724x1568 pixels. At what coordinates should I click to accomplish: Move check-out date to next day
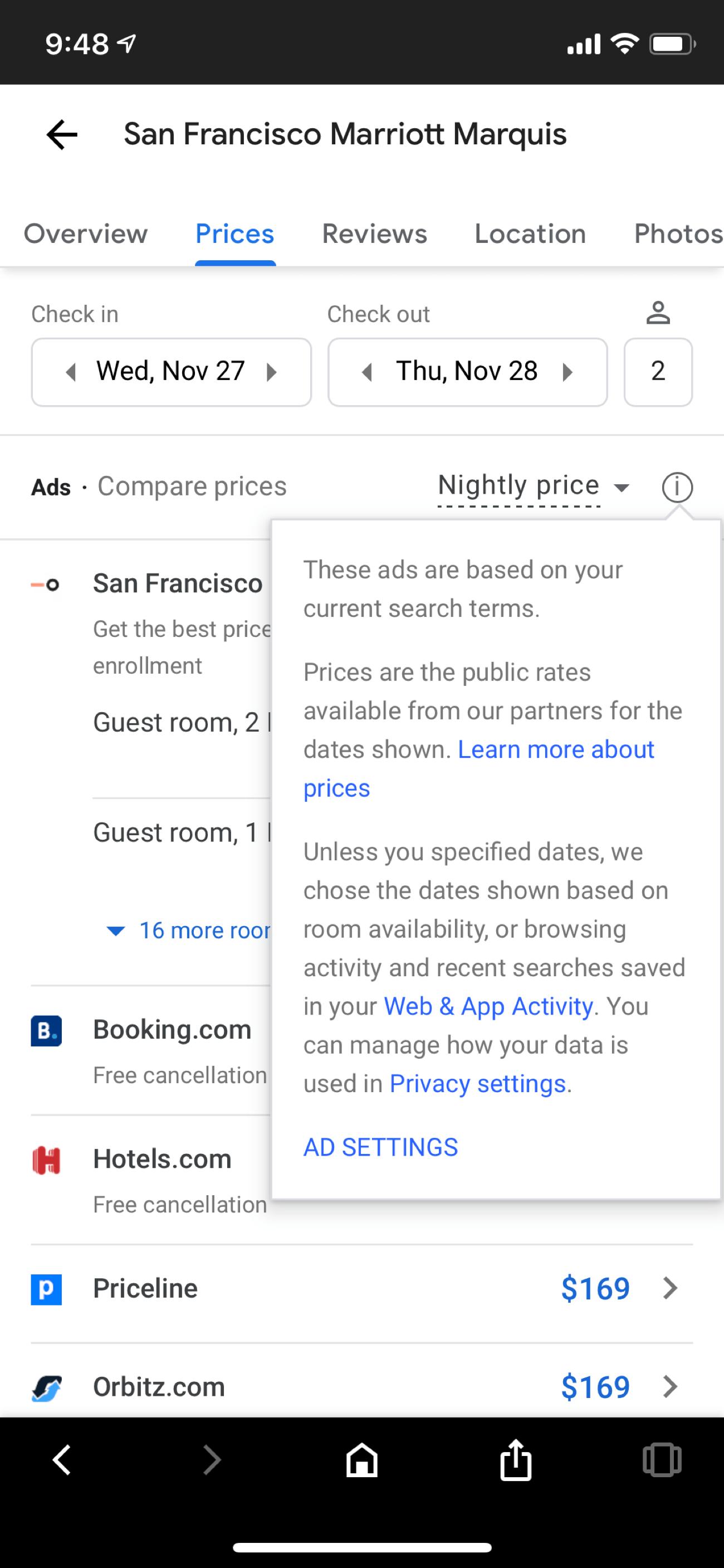tap(568, 372)
